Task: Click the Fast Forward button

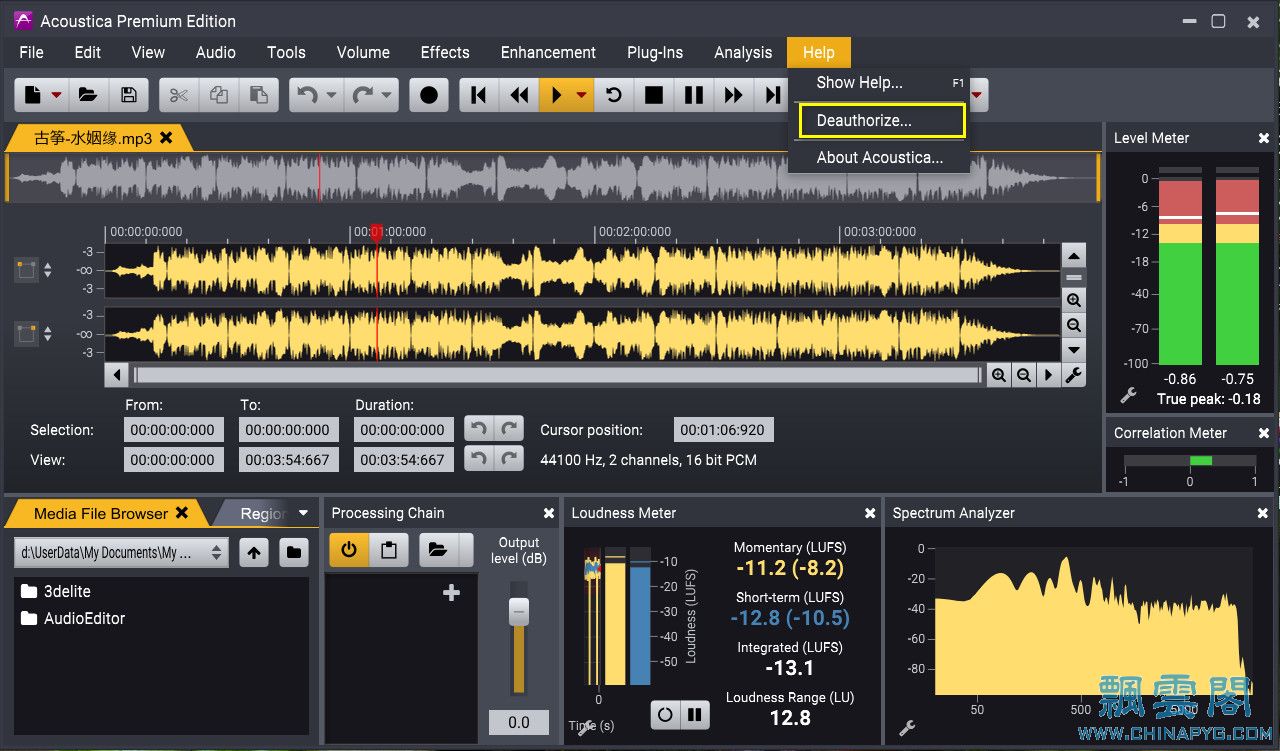Action: [734, 95]
